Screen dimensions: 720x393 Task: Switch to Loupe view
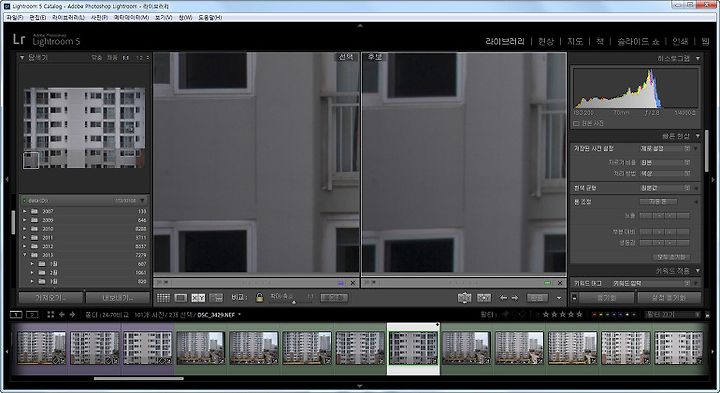pos(180,298)
